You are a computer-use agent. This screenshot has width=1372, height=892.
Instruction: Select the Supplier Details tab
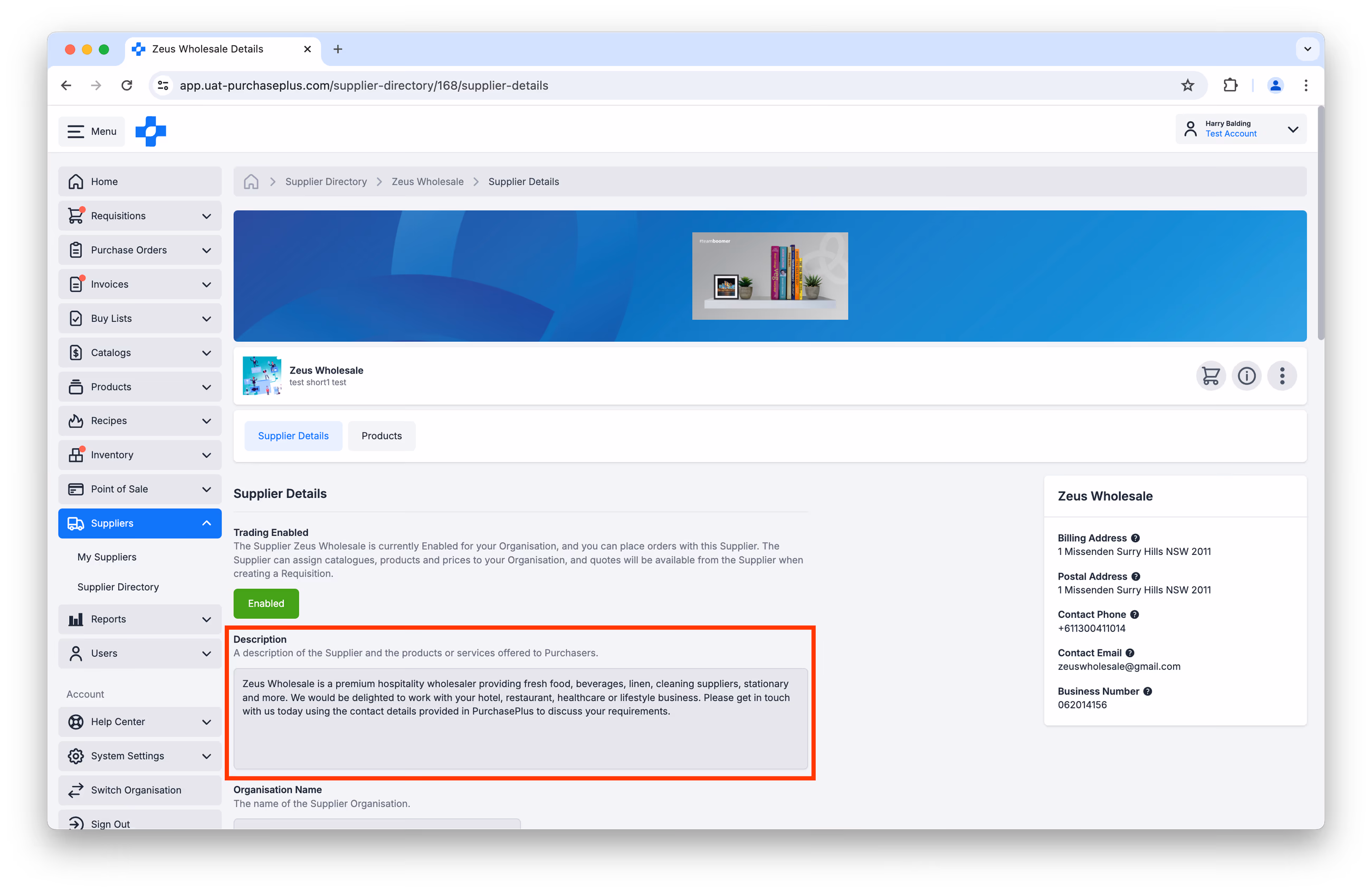pos(293,436)
